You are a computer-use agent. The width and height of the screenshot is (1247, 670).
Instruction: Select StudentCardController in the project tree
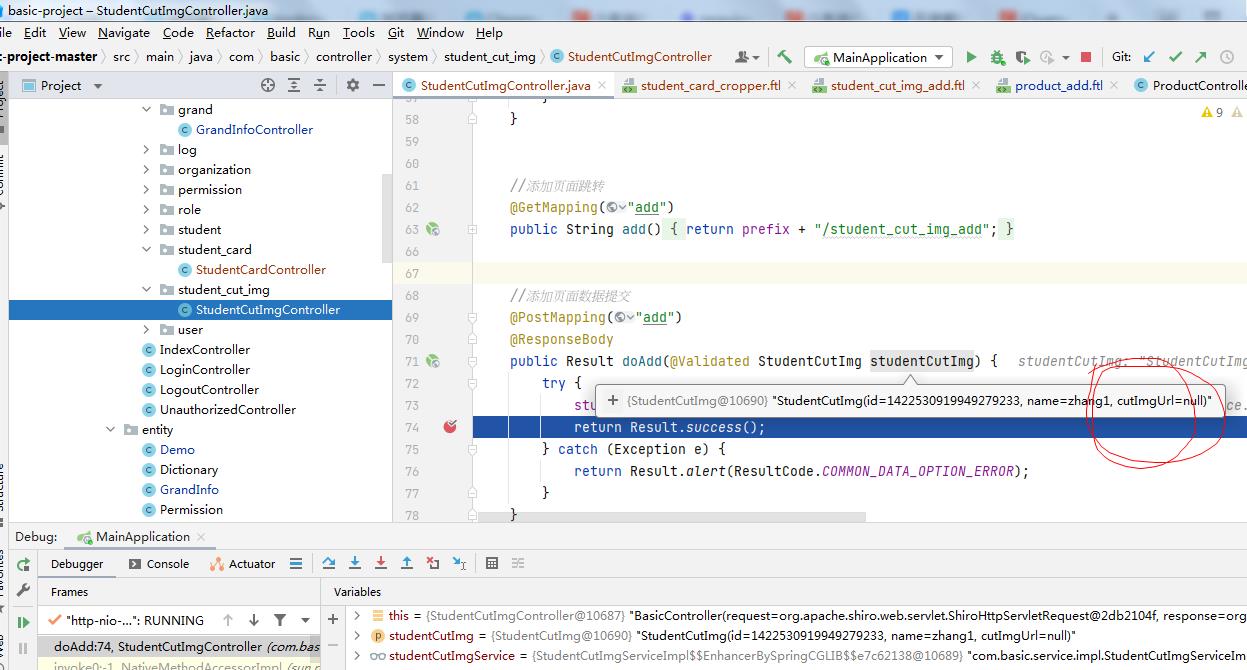261,270
